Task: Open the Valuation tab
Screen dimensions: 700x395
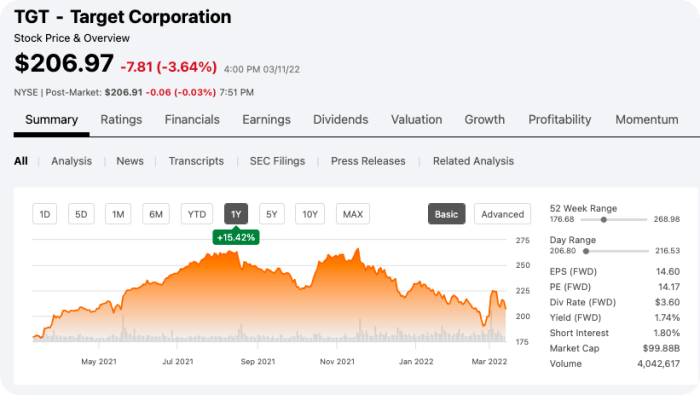Action: tap(417, 120)
